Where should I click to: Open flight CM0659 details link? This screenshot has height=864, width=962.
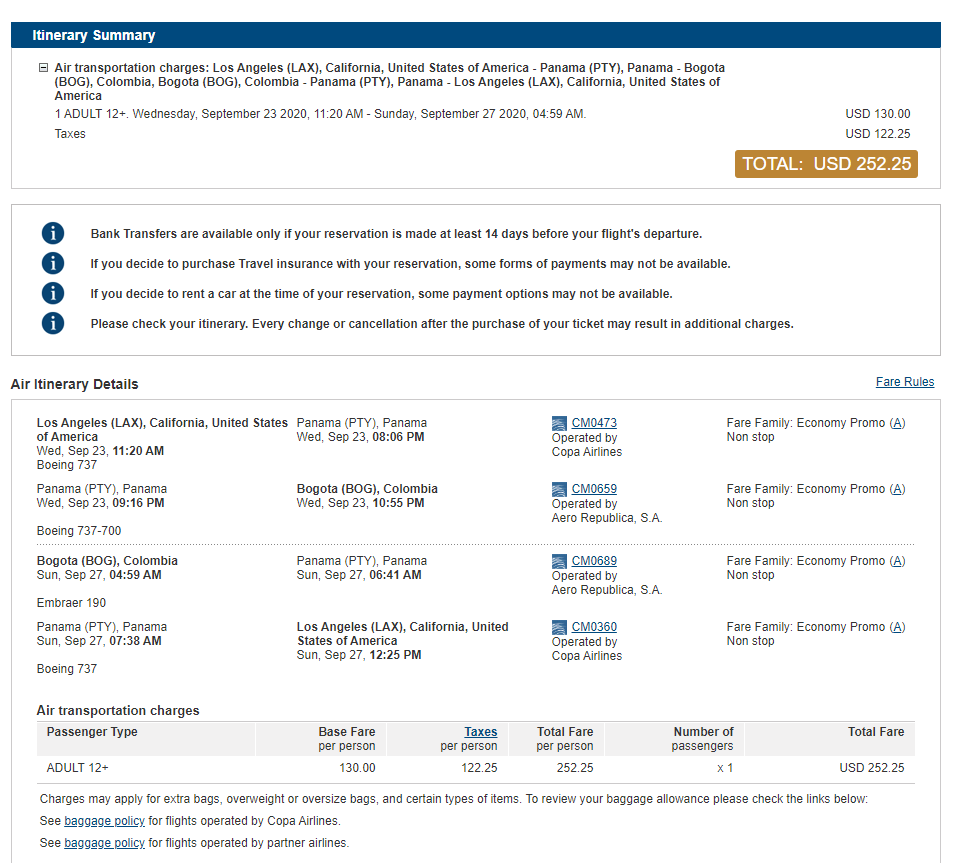pyautogui.click(x=594, y=488)
